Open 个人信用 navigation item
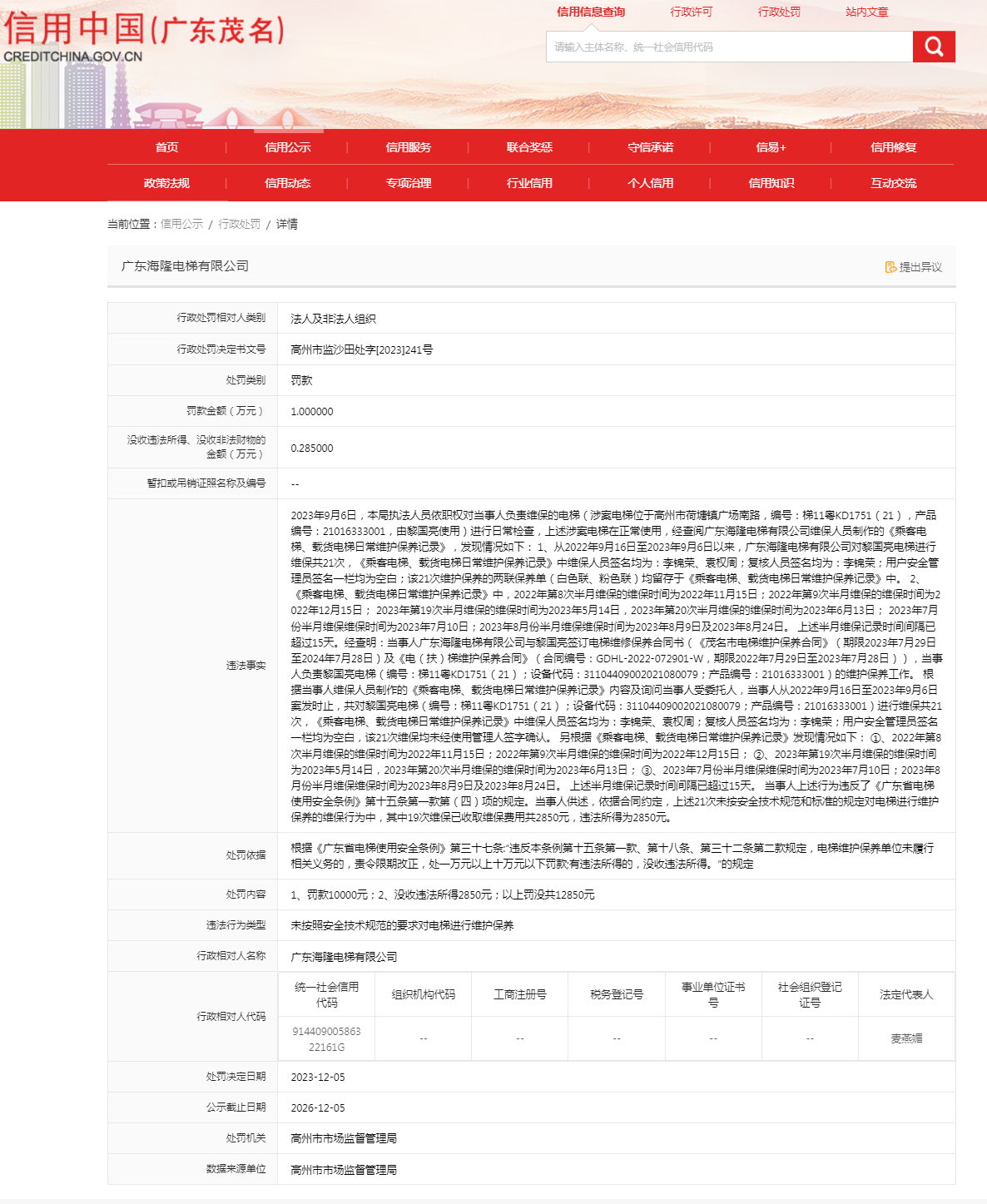The height and width of the screenshot is (1204, 987). point(651,183)
